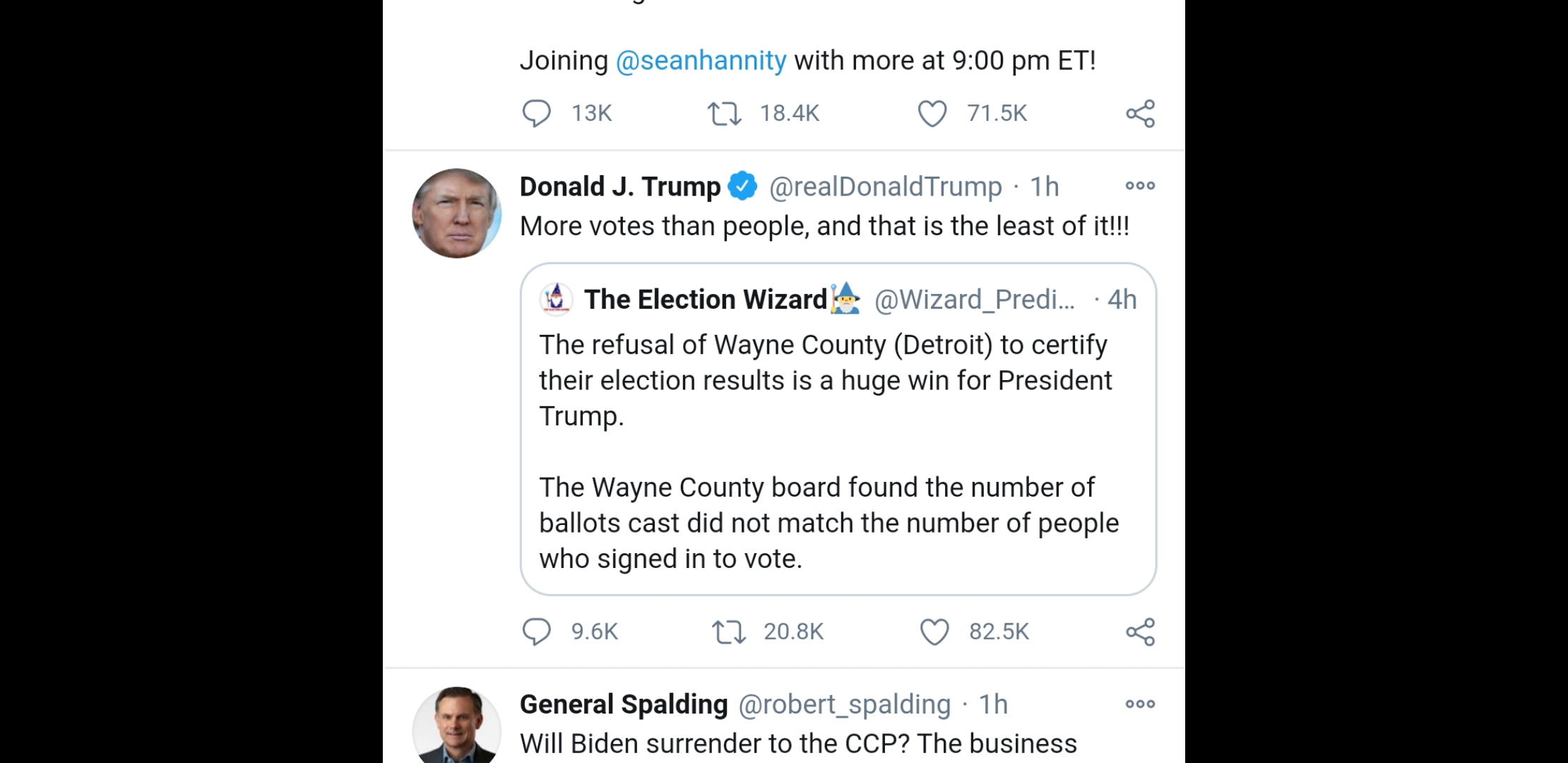1568x763 pixels.
Task: Open the Election Wizard avatar icon
Action: coord(557,299)
